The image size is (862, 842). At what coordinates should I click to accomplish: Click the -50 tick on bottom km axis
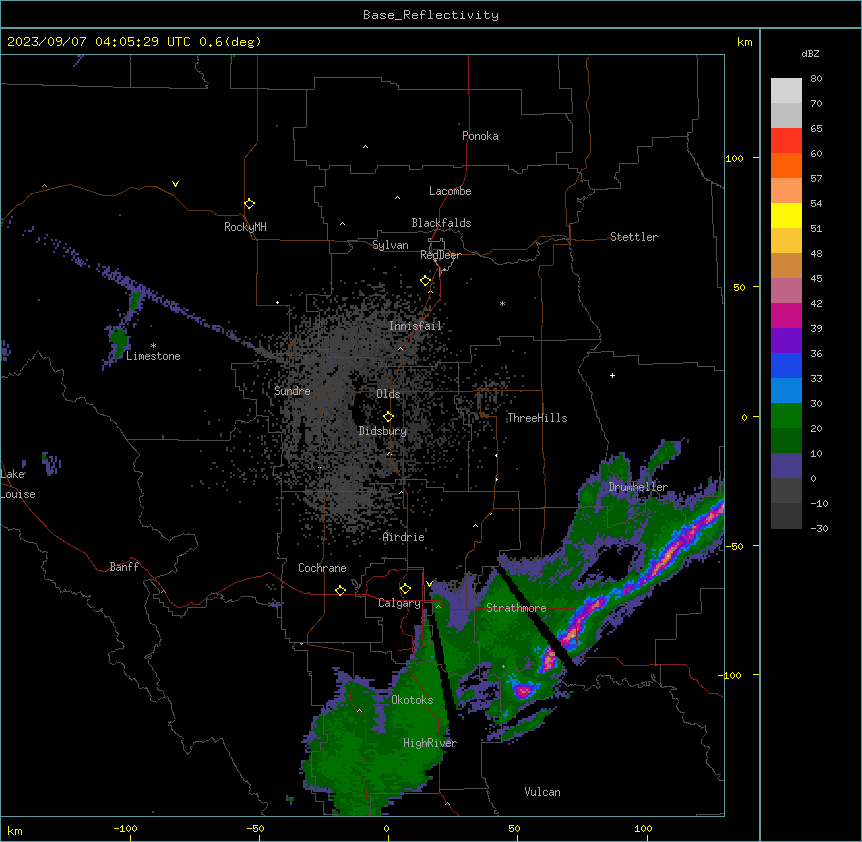click(x=255, y=828)
